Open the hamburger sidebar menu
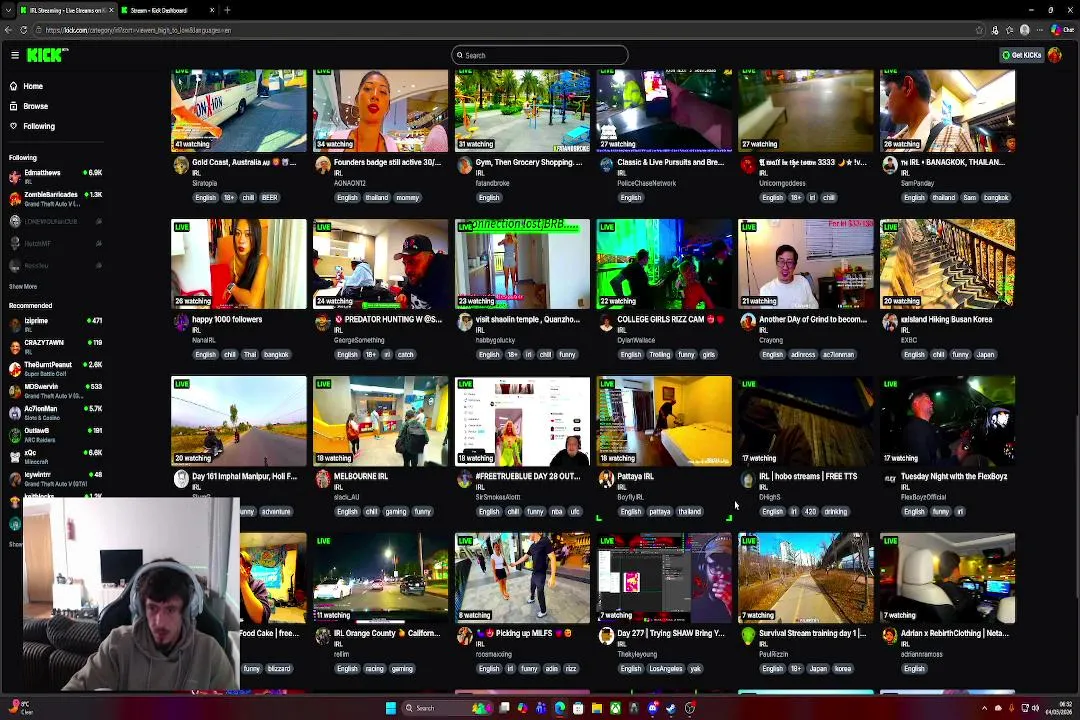This screenshot has height=720, width=1080. click(x=14, y=55)
